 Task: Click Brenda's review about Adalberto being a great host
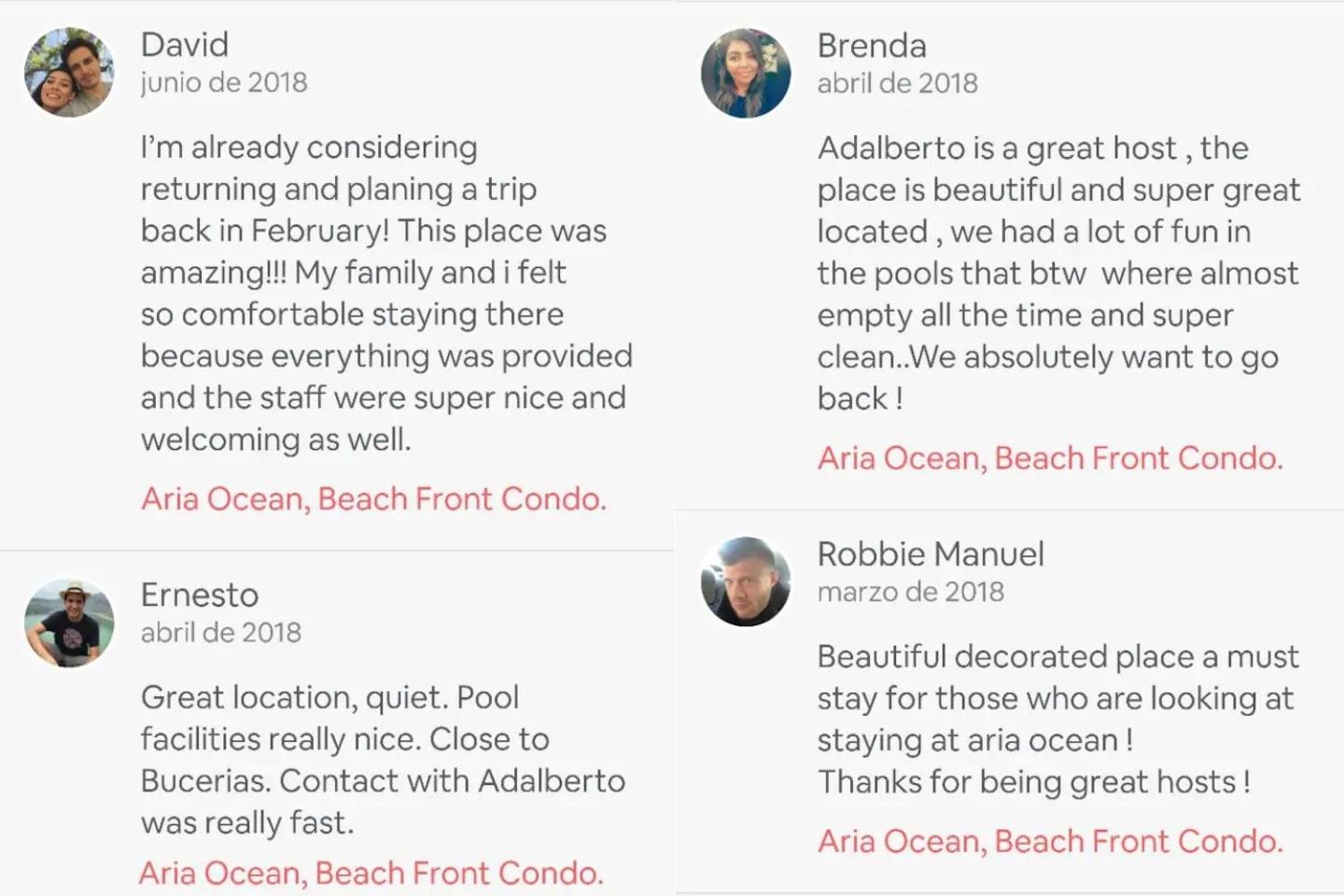(1058, 273)
